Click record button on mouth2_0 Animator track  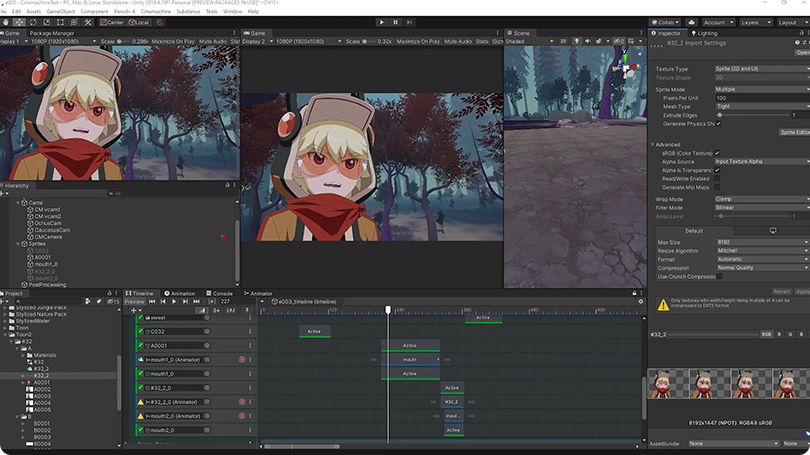[242, 416]
